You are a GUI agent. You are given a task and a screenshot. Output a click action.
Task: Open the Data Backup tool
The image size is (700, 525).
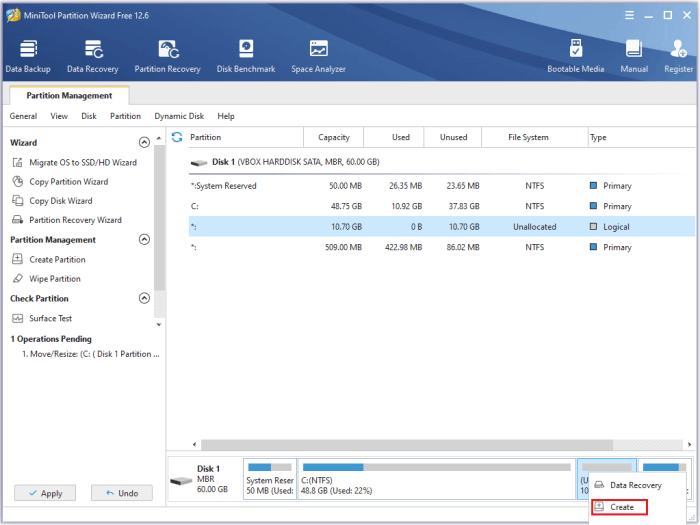click(28, 56)
